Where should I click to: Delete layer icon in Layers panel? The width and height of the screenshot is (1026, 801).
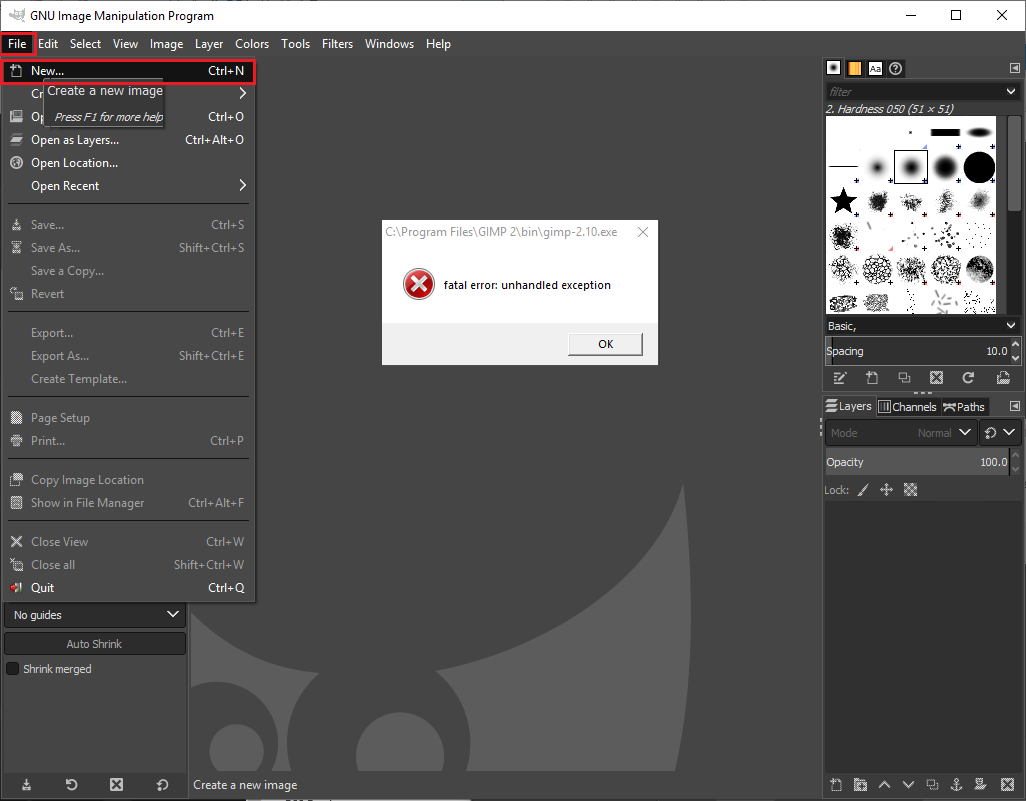click(1007, 785)
